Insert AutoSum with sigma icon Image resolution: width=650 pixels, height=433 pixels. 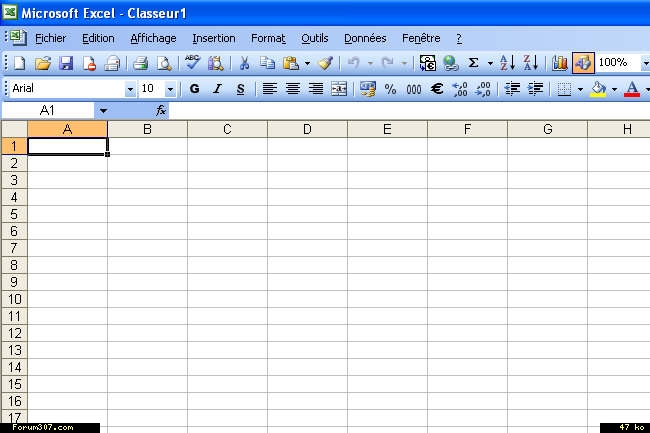[473, 63]
